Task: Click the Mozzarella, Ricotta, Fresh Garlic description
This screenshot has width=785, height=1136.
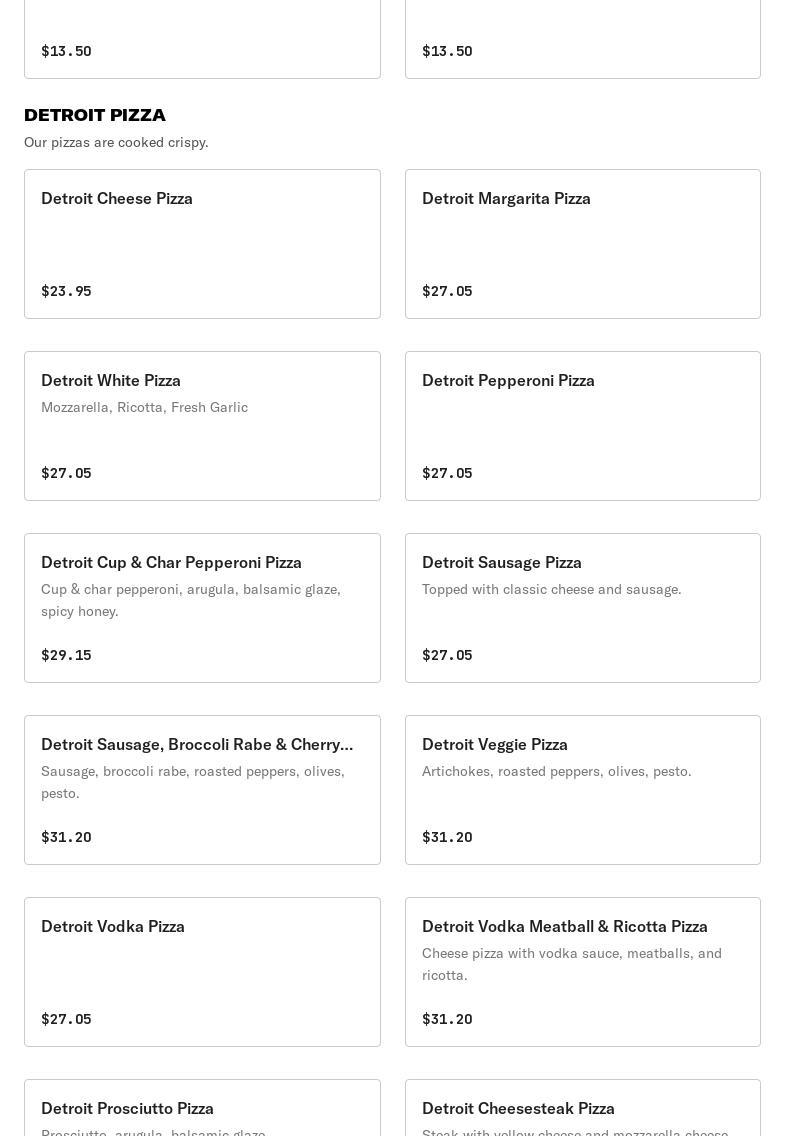Action: tap(144, 408)
